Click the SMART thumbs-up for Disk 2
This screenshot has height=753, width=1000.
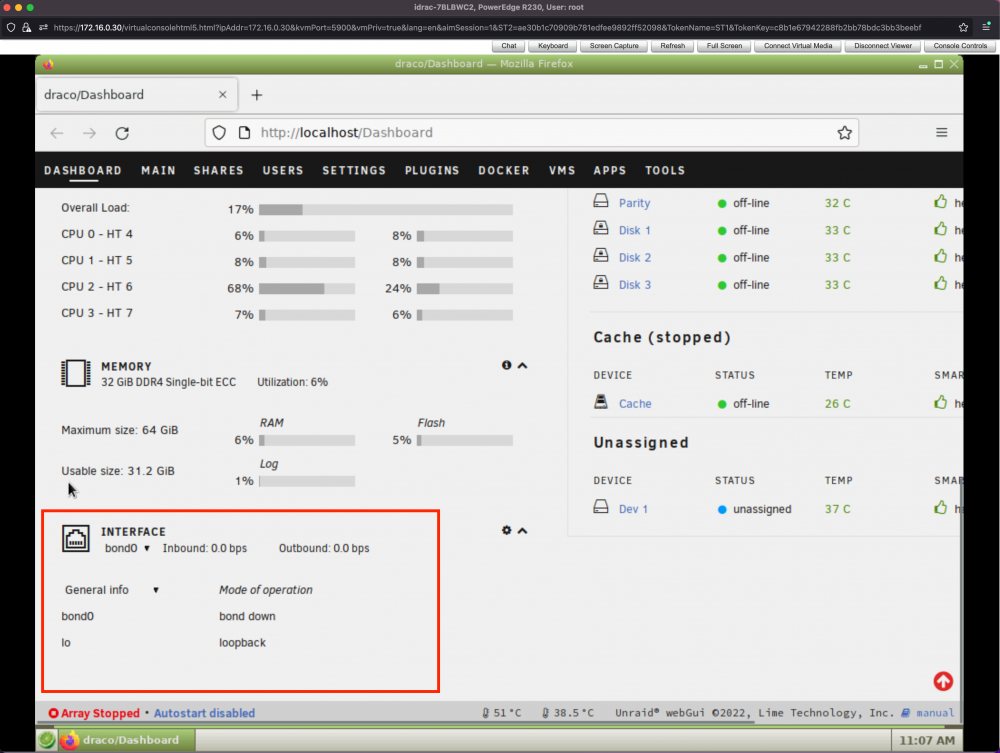[940, 256]
